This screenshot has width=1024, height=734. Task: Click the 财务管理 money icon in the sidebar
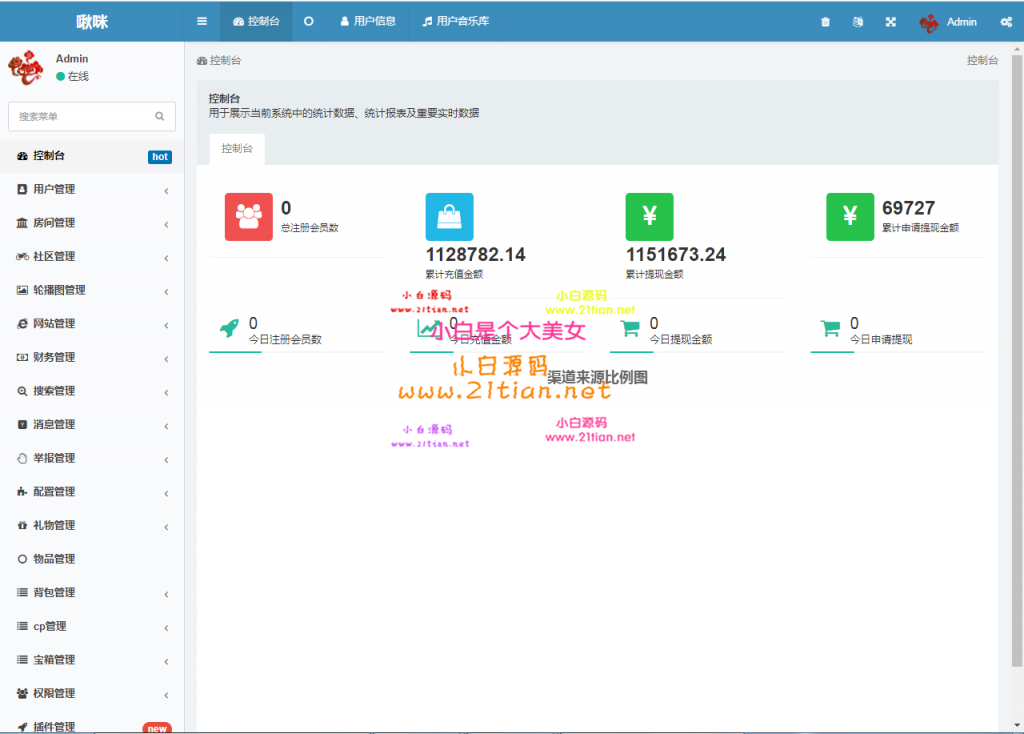pos(22,357)
